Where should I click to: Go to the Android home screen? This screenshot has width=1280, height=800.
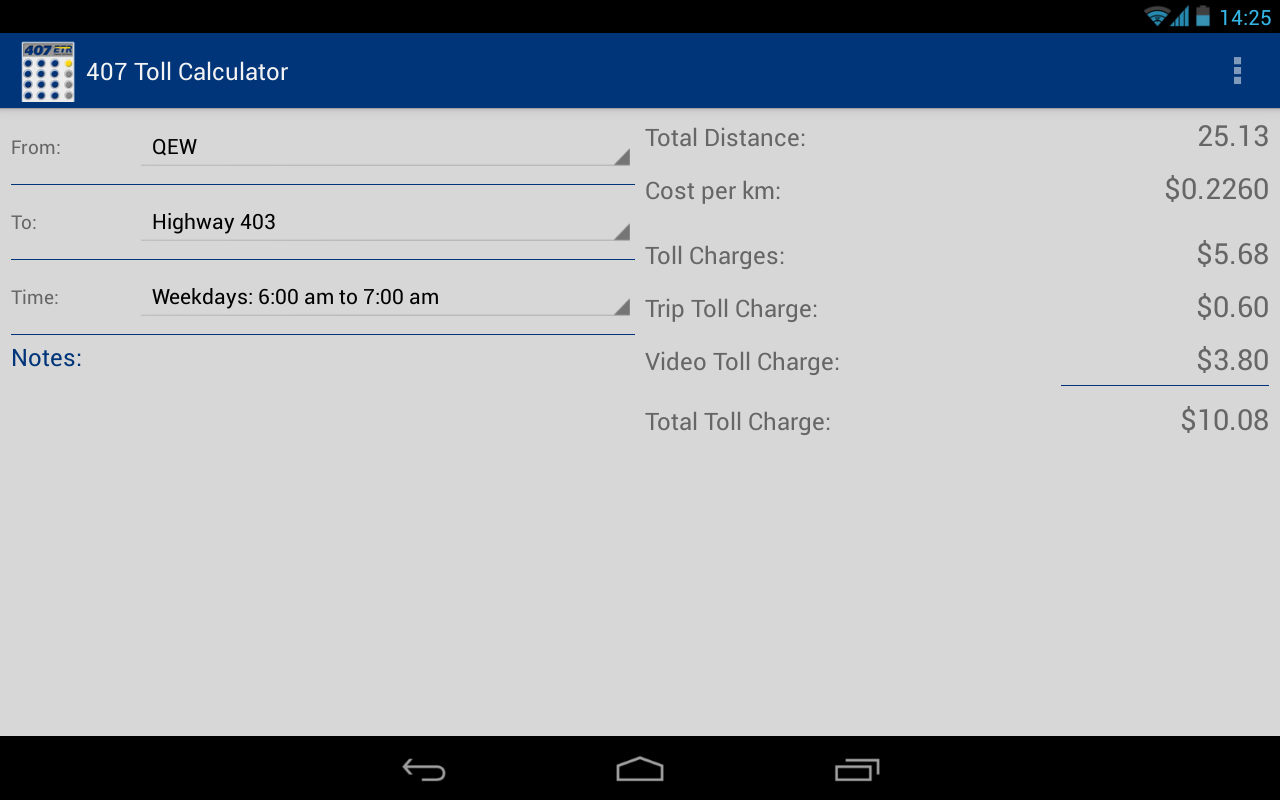[640, 769]
